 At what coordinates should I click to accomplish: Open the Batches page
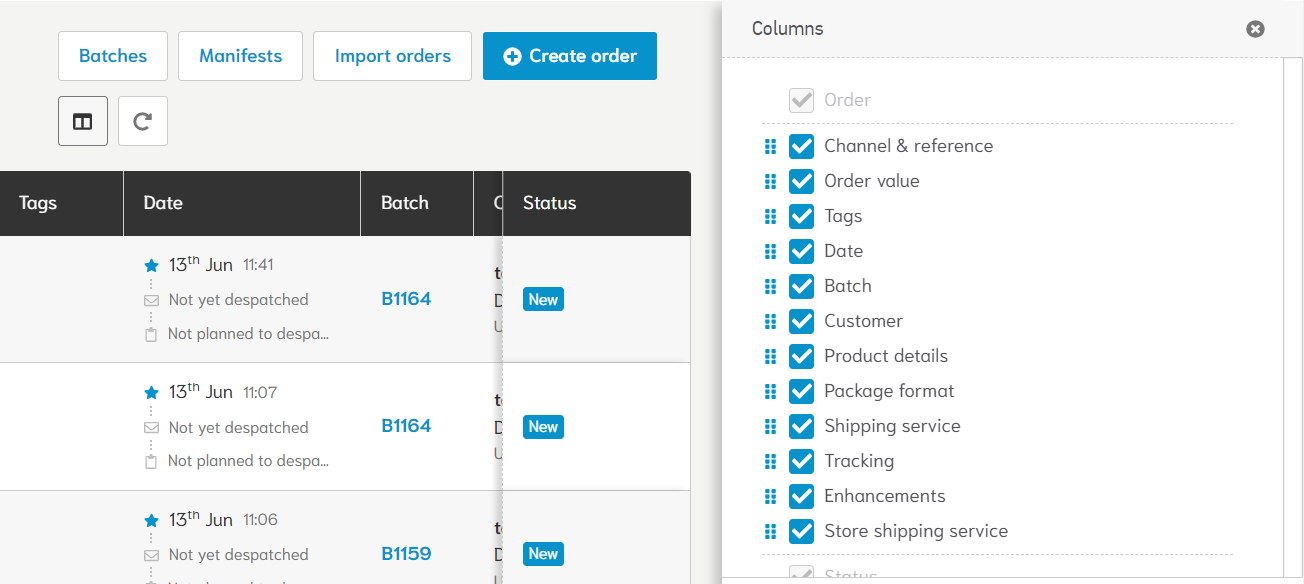(113, 56)
